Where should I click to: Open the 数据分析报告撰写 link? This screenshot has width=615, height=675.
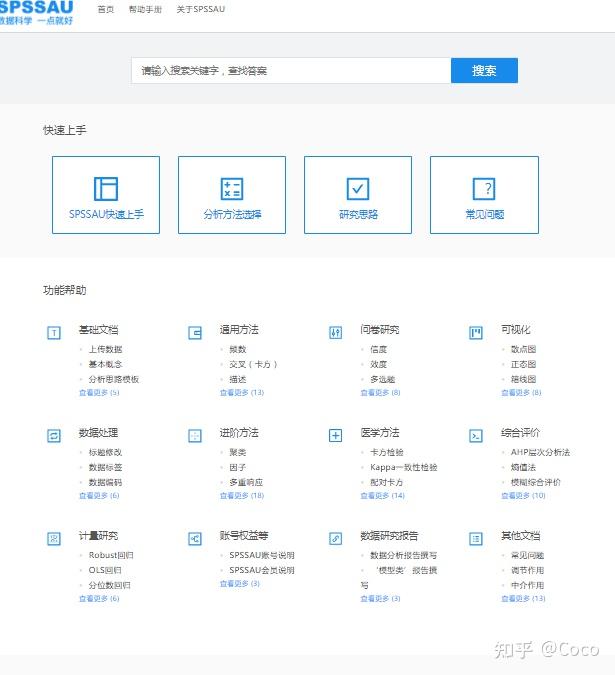pos(404,555)
